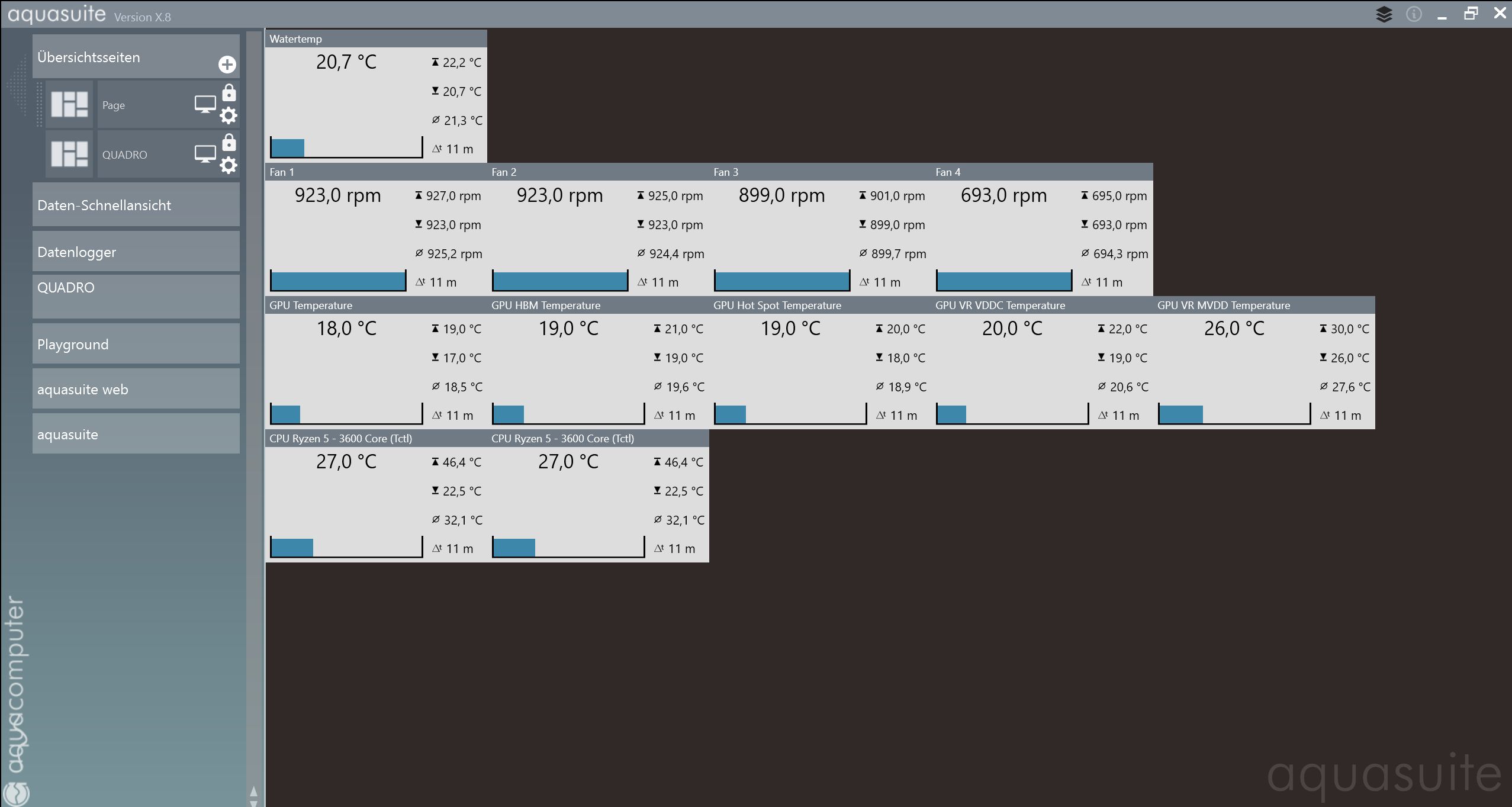
Task: Toggle the lock icon for QUADRO page
Action: click(229, 143)
